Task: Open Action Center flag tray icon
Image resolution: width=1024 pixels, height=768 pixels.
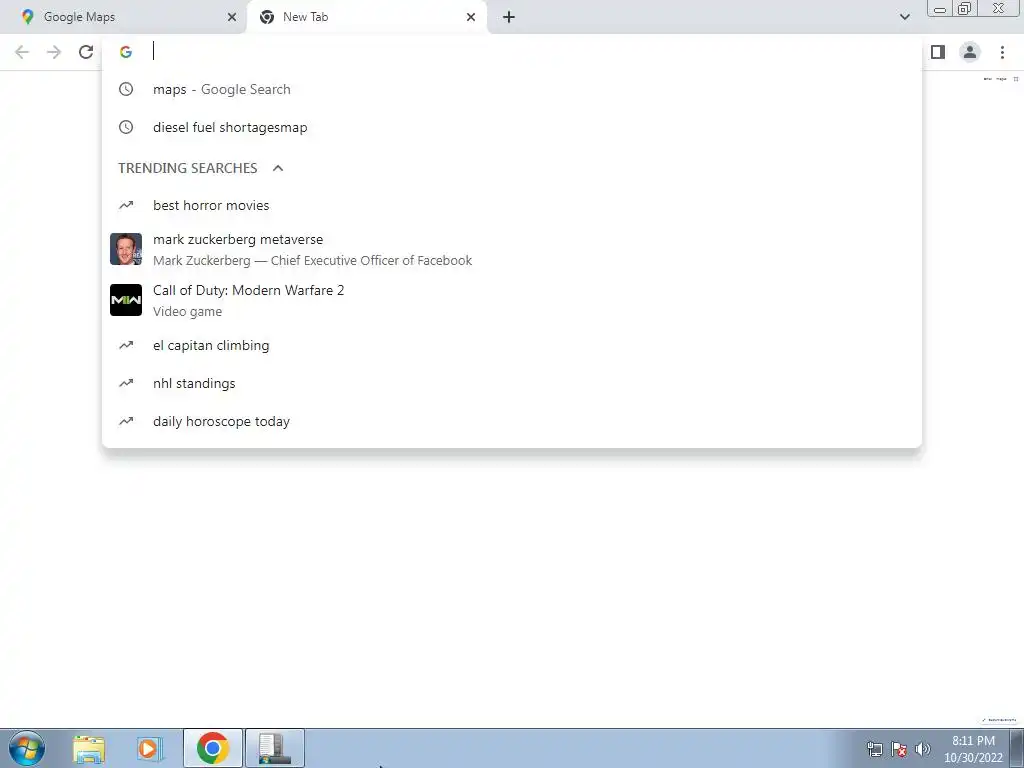Action: tap(899, 749)
